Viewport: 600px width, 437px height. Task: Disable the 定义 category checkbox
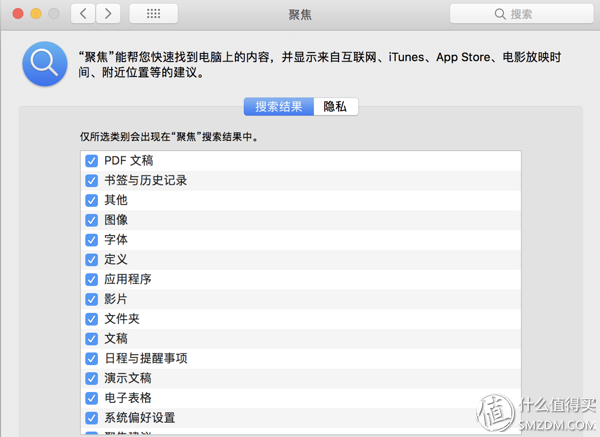click(91, 260)
